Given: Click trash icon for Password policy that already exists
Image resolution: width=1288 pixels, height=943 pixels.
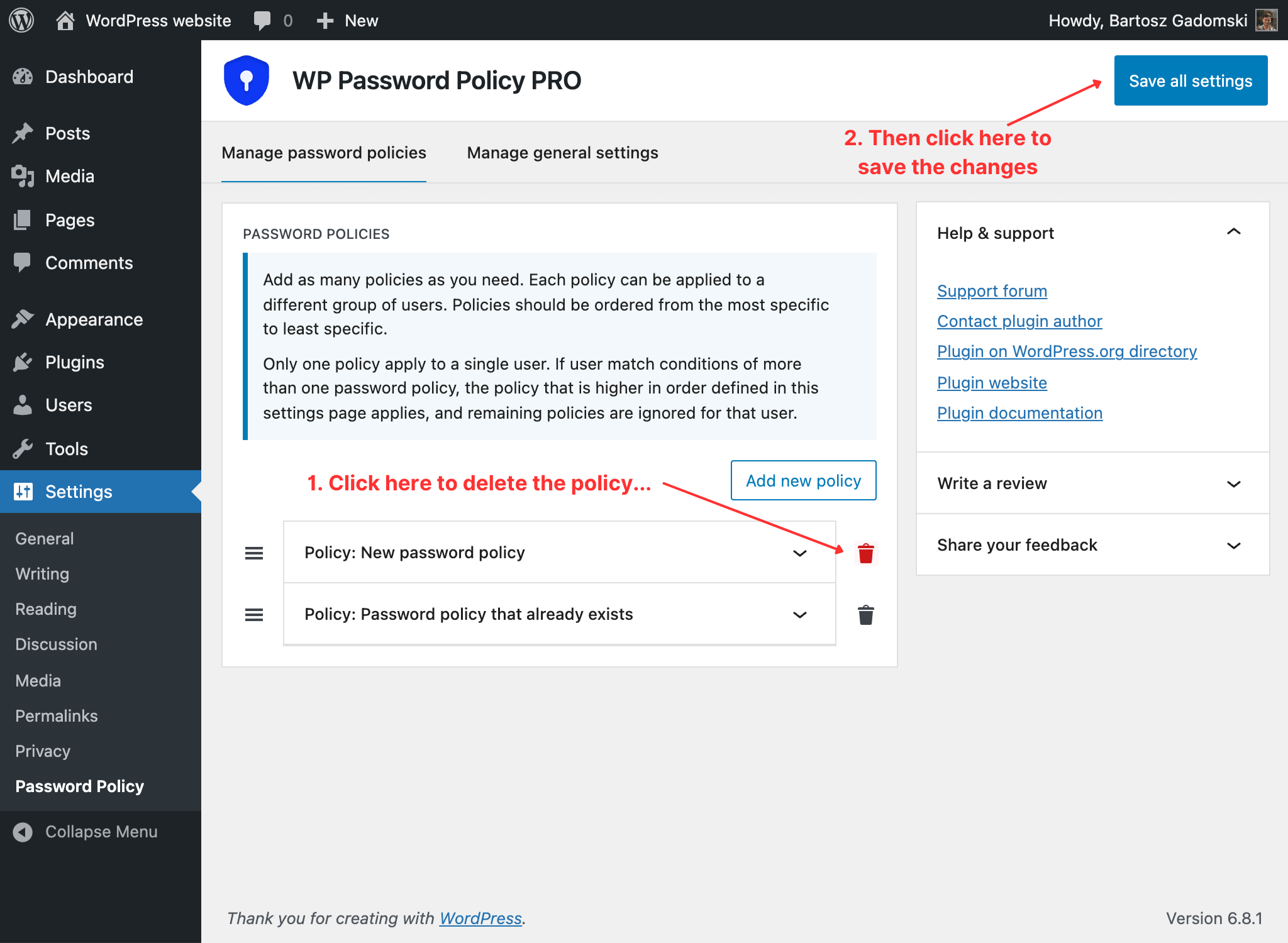Looking at the screenshot, I should click(x=866, y=615).
